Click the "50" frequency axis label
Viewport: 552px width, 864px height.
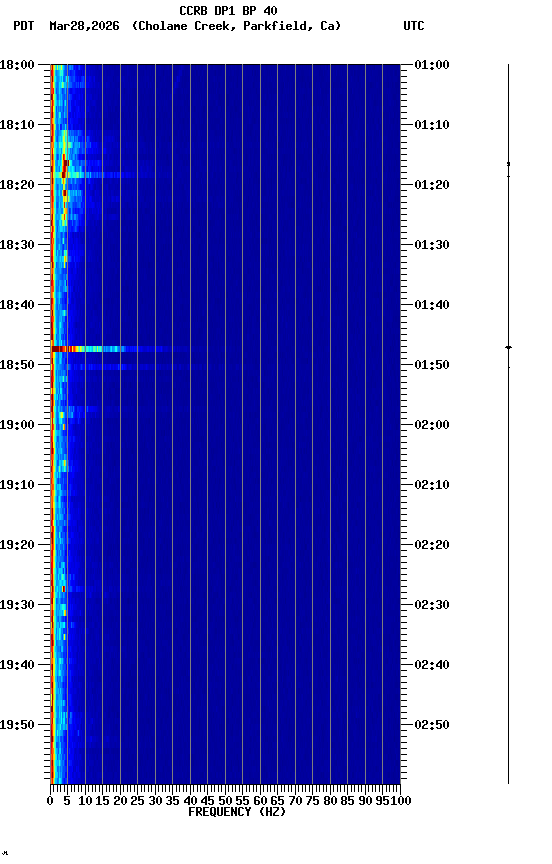pyautogui.click(x=225, y=801)
